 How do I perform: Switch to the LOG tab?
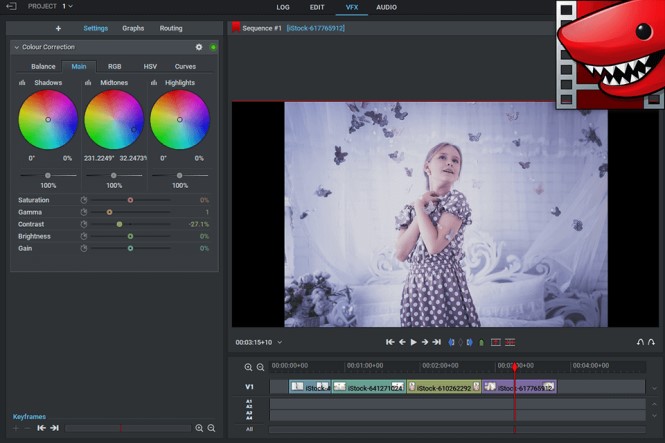283,7
